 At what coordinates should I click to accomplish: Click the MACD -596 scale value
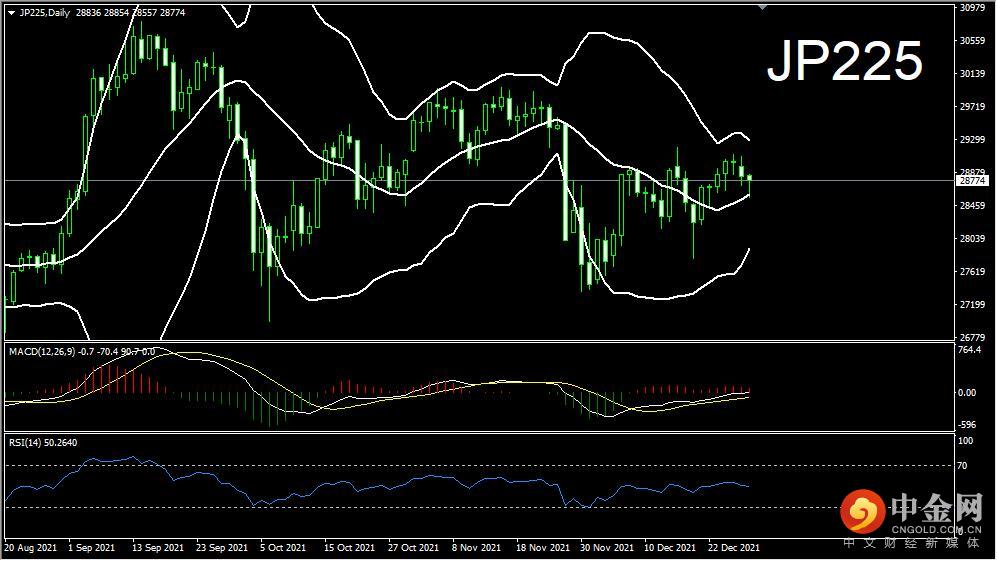point(967,425)
